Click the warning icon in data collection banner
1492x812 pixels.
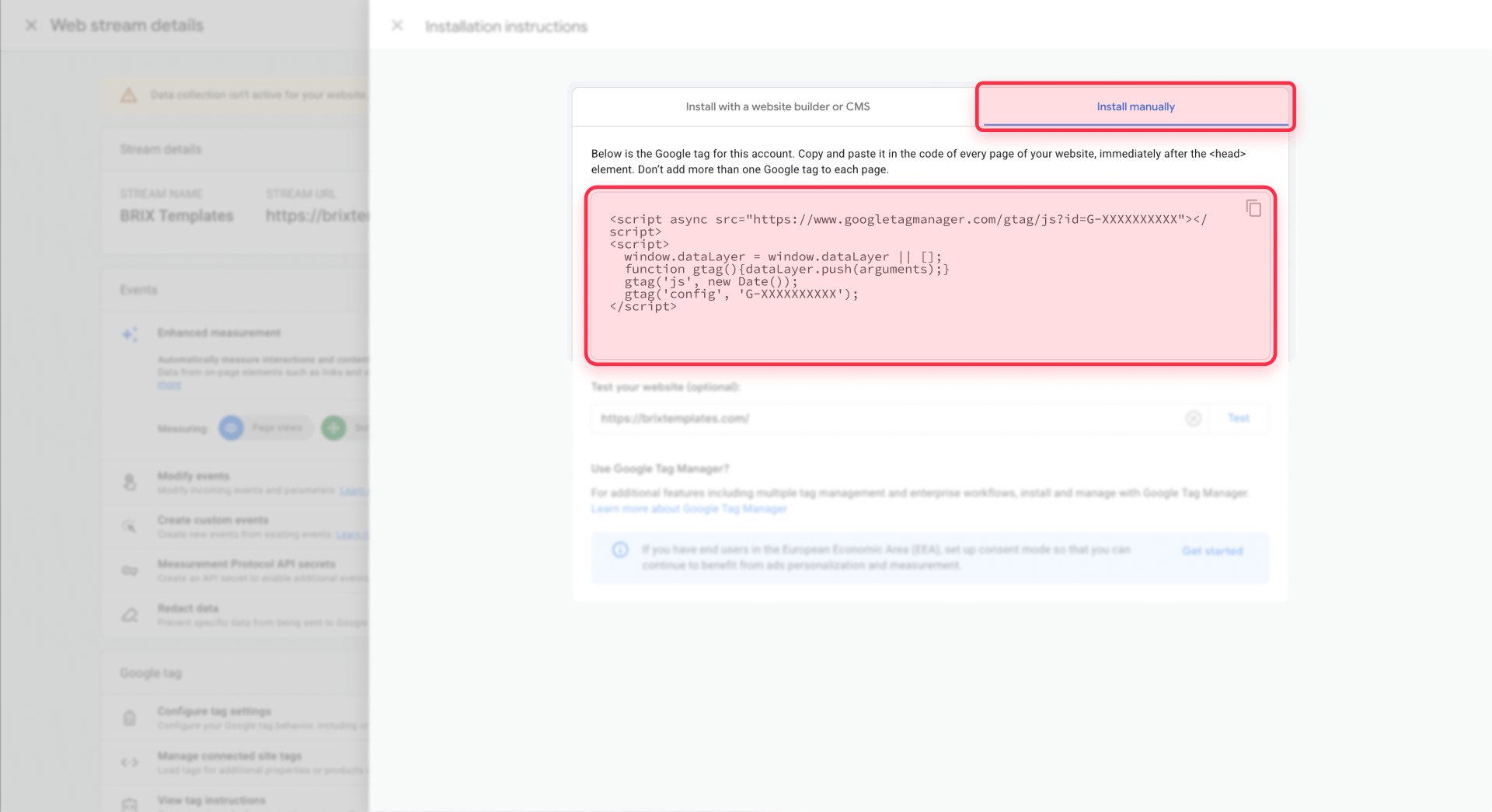click(x=129, y=96)
